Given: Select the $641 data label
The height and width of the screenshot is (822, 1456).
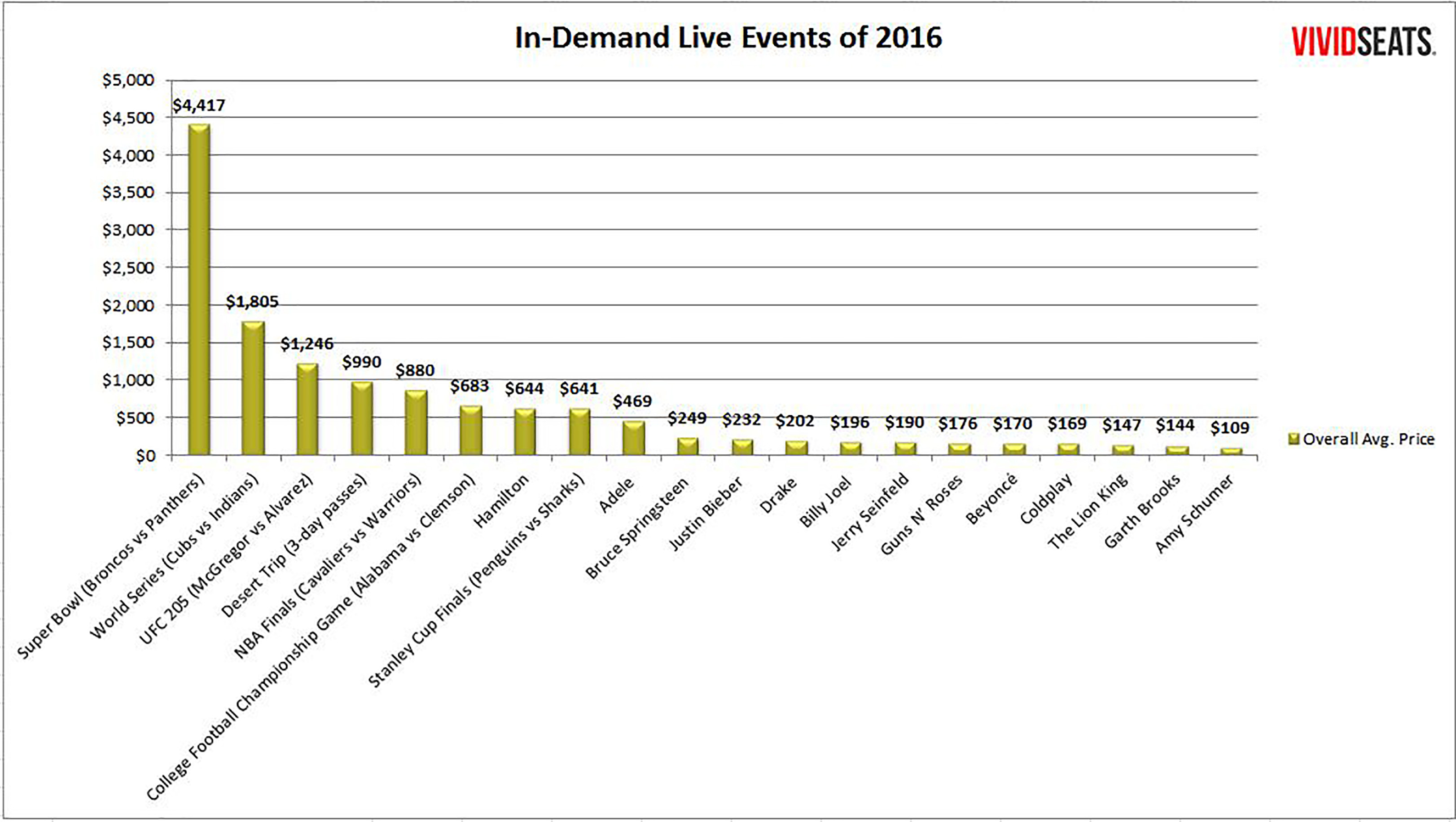Looking at the screenshot, I should pos(579,388).
